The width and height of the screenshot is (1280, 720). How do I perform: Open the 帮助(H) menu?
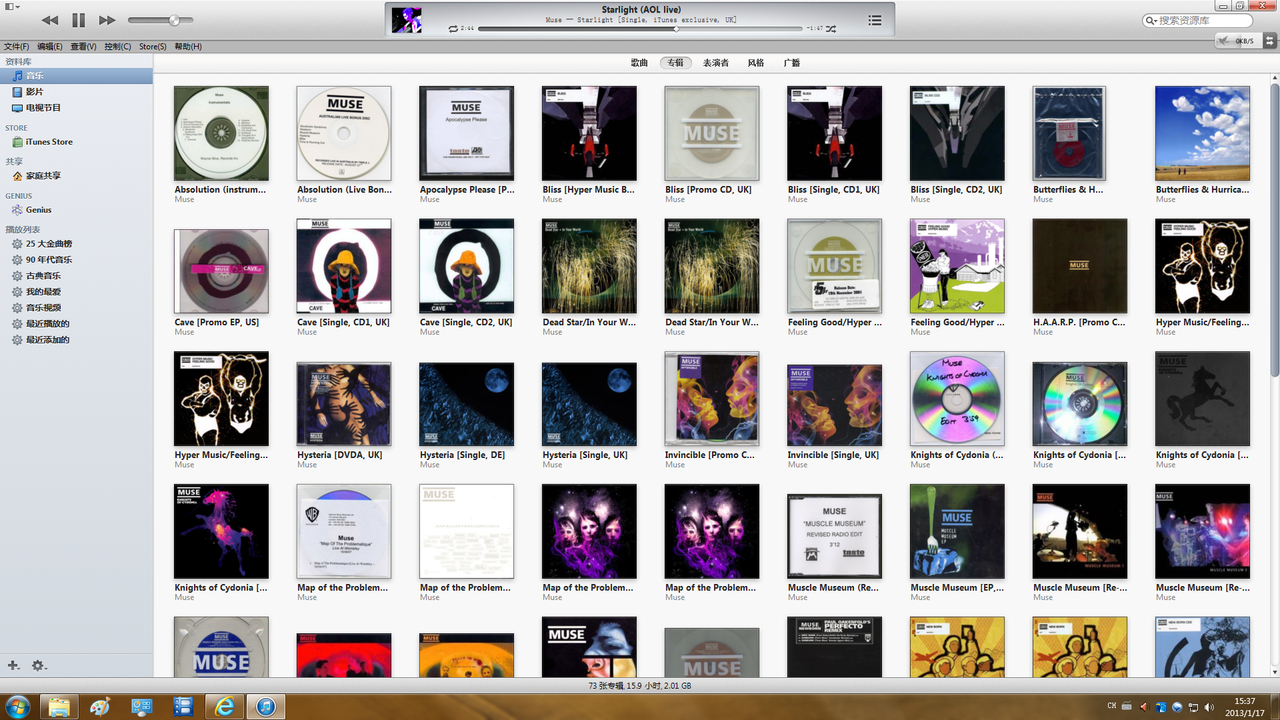[188, 47]
